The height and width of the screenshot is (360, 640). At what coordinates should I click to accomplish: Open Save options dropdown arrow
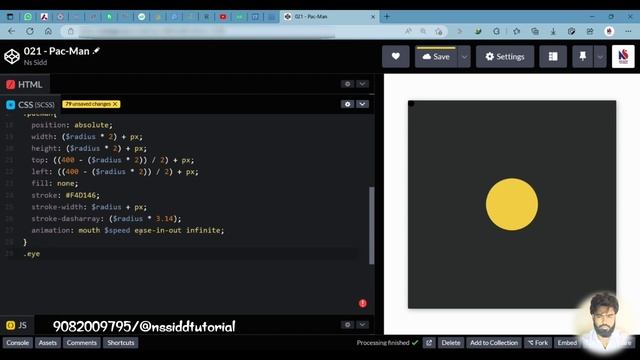click(464, 57)
